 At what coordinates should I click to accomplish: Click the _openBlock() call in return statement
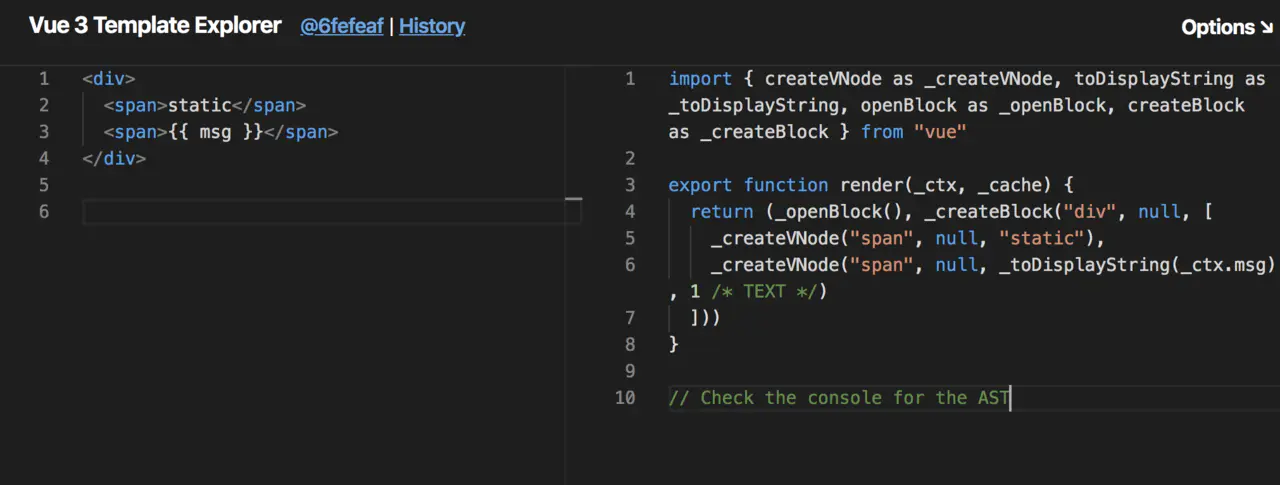[840, 212]
